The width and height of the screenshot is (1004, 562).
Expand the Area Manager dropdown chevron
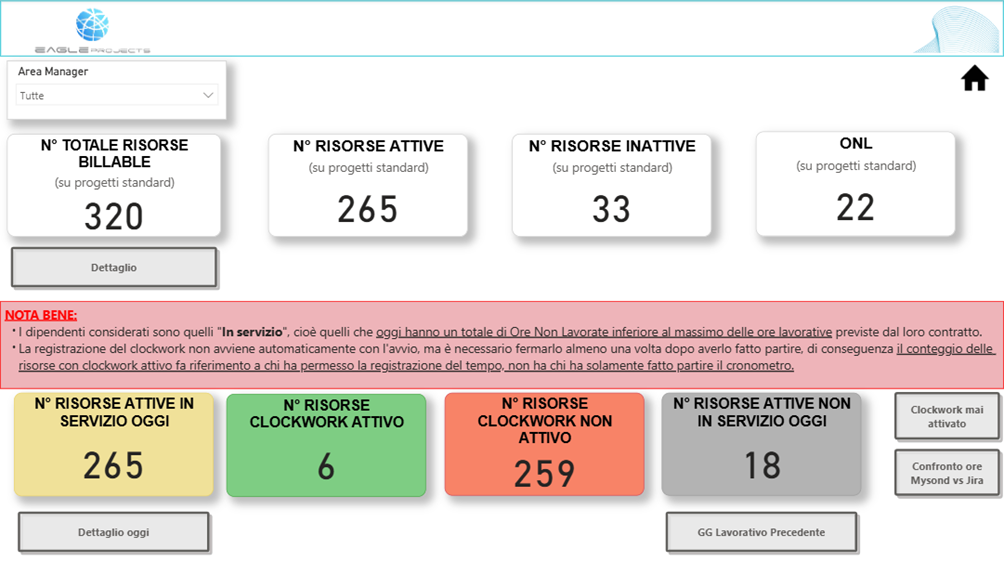point(208,96)
